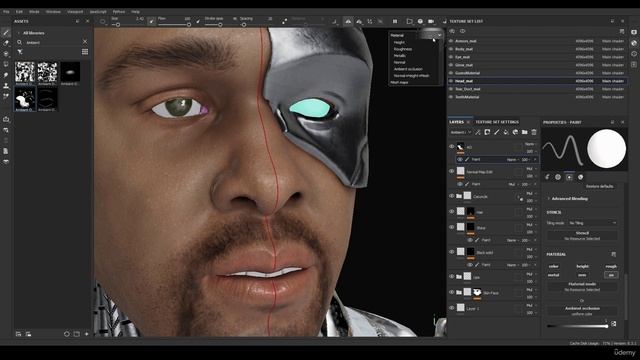
Task: Expand the All libraries breadcrumb in Assets
Action: (x=18, y=33)
